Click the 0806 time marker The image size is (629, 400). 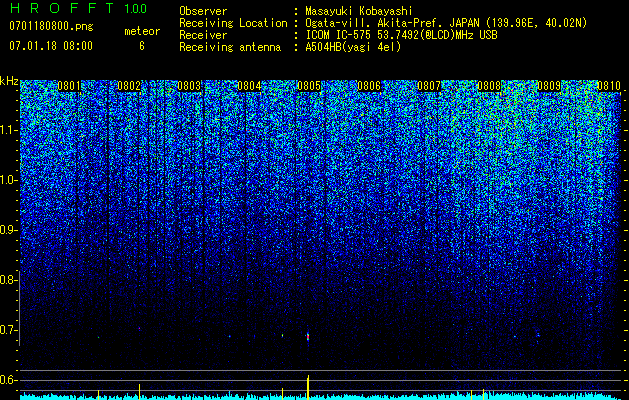[x=369, y=86]
